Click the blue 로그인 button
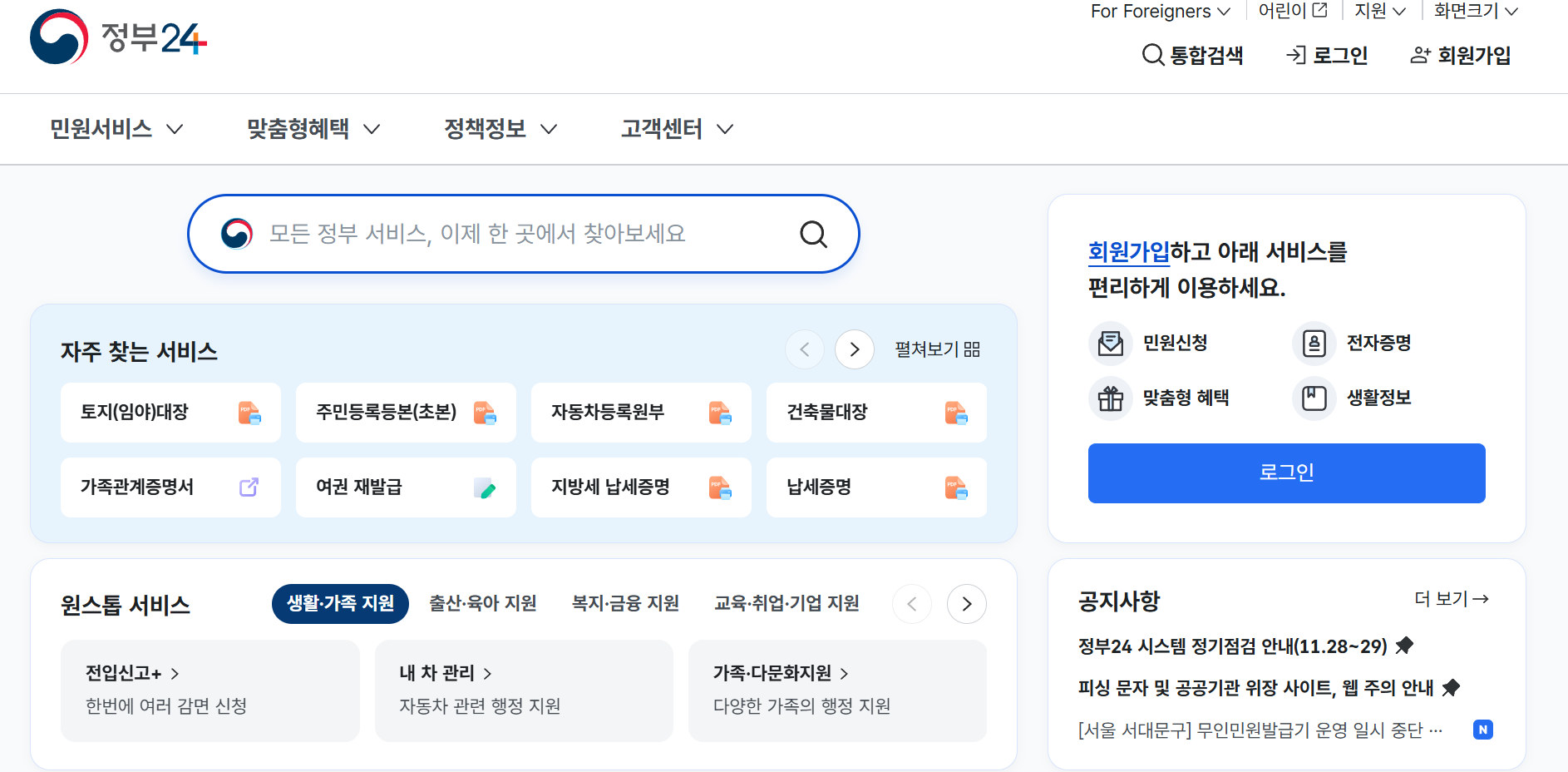Viewport: 1568px width, 772px height. [x=1286, y=473]
